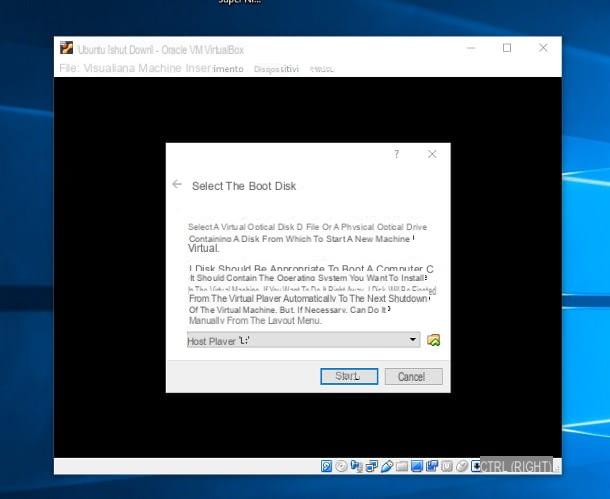Click the USB devices status icon

[386, 466]
